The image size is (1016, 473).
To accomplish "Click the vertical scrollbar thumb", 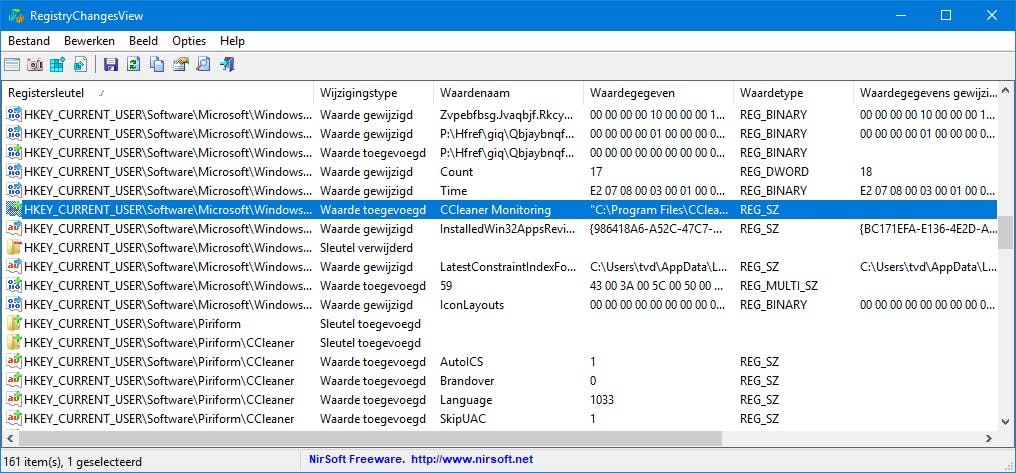I will pyautogui.click(x=1006, y=233).
